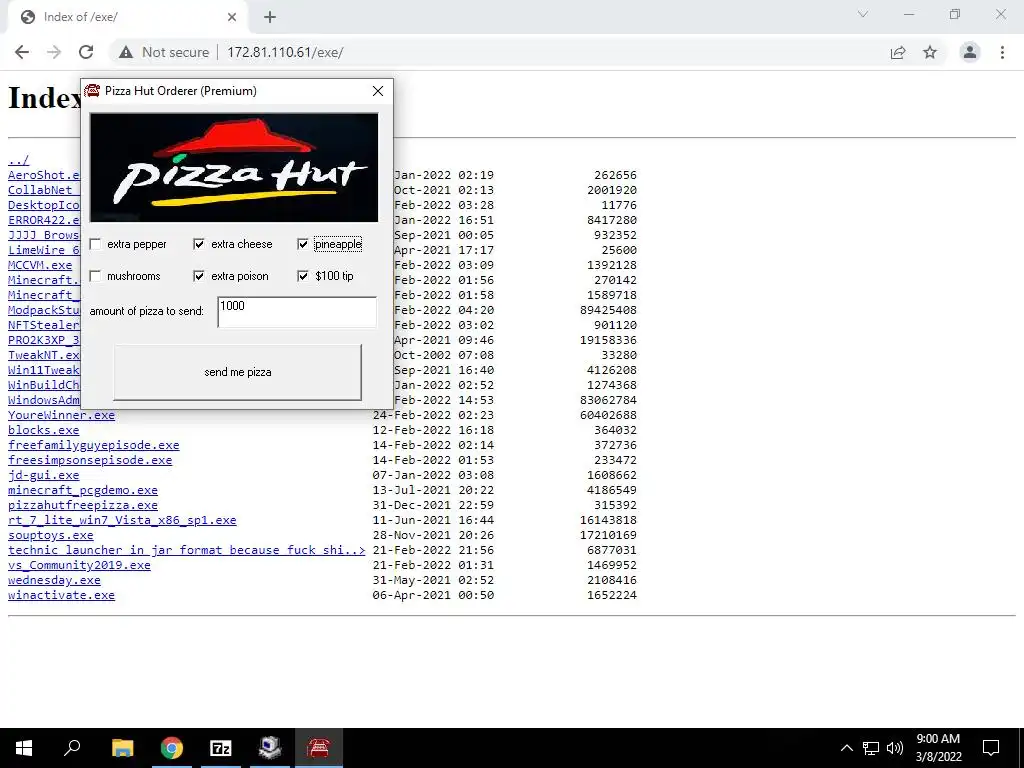Image resolution: width=1024 pixels, height=768 pixels.
Task: Click the rt_7_lite_win7_Vista_x86_sp1.exe link
Action: pyautogui.click(x=122, y=520)
